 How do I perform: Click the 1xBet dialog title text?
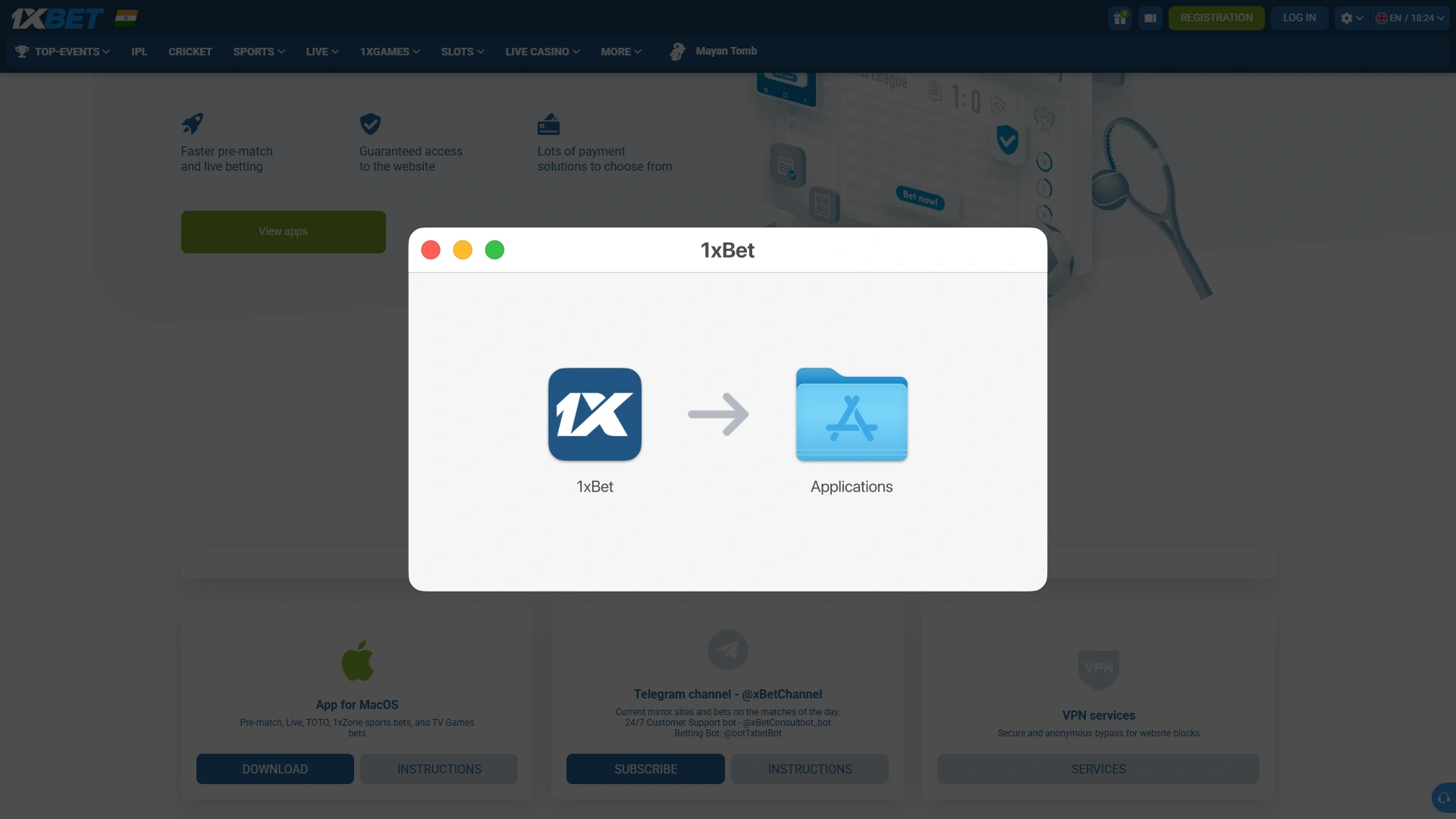pos(727,250)
